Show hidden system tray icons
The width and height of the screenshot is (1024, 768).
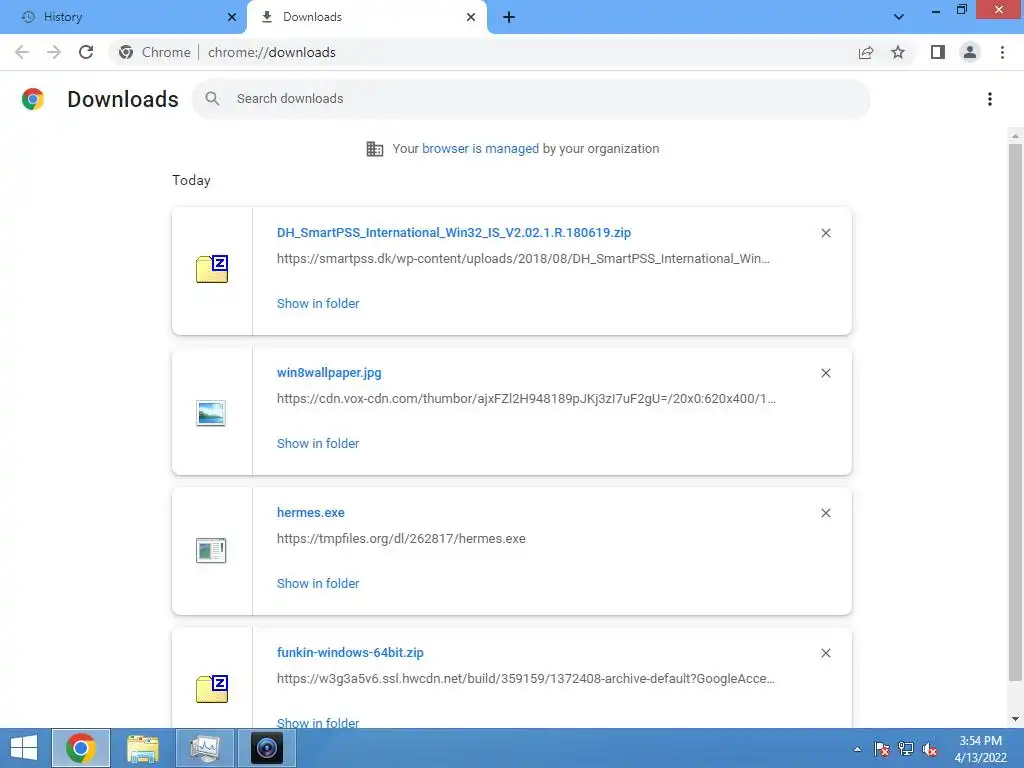tap(857, 749)
